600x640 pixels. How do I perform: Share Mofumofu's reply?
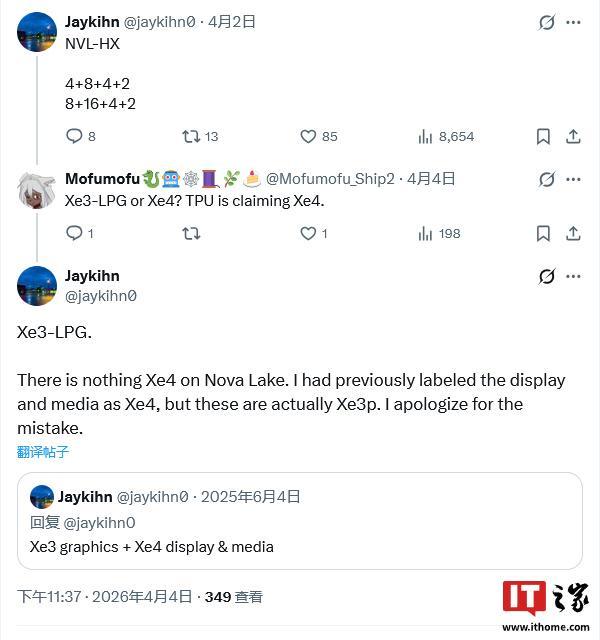(574, 233)
